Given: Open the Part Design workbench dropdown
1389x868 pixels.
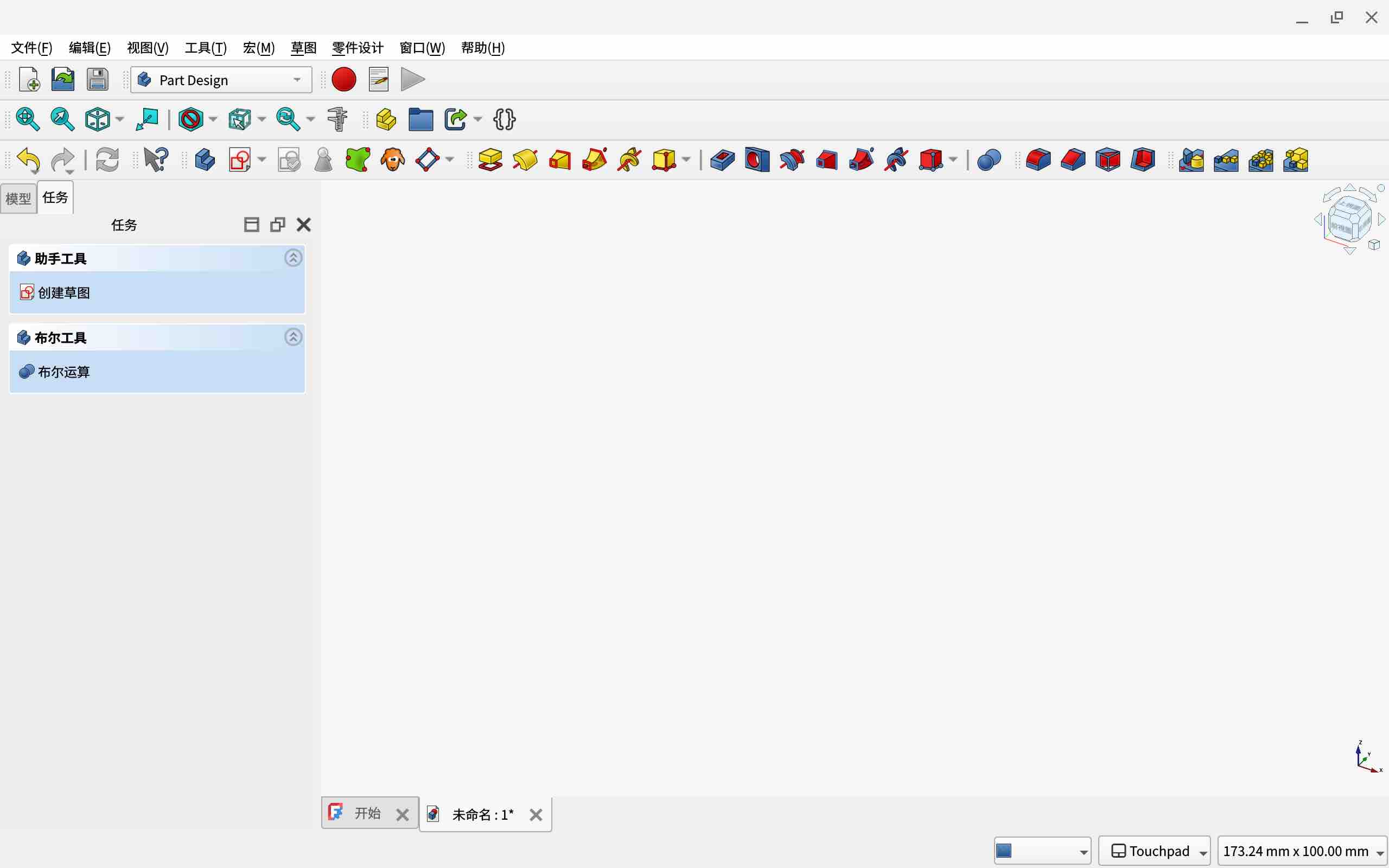Looking at the screenshot, I should coord(221,80).
